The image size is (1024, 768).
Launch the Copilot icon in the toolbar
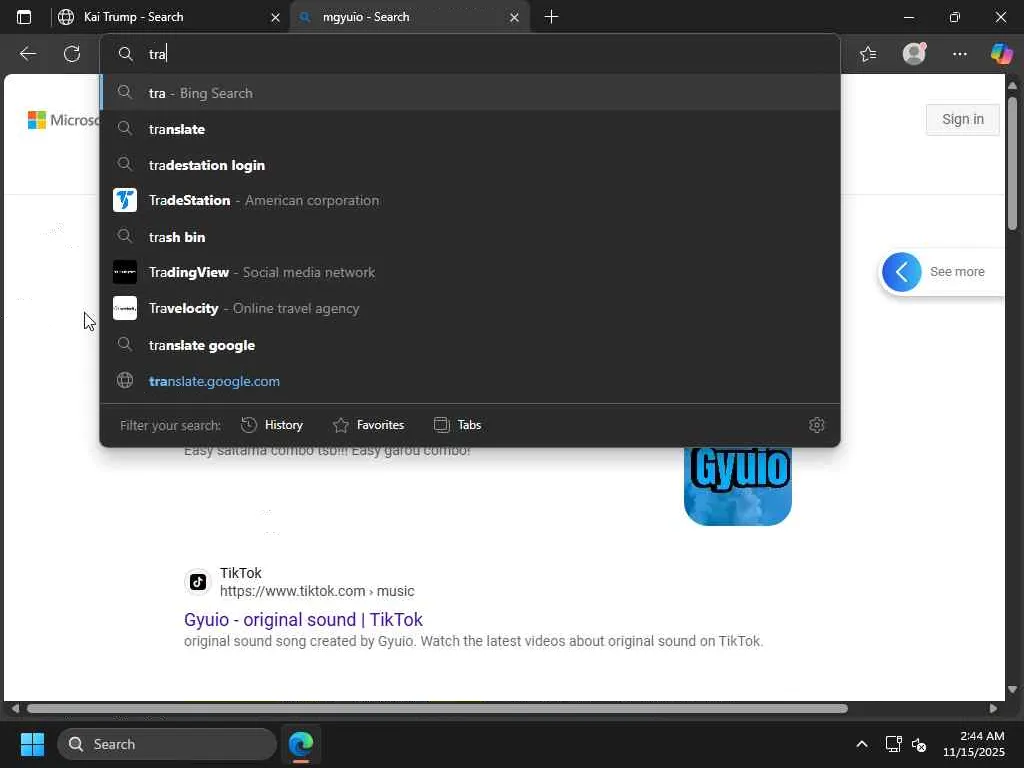coord(1001,54)
